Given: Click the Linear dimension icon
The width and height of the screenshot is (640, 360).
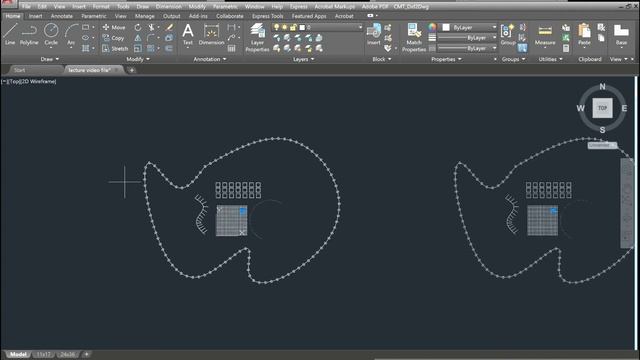Looking at the screenshot, I should 231,27.
